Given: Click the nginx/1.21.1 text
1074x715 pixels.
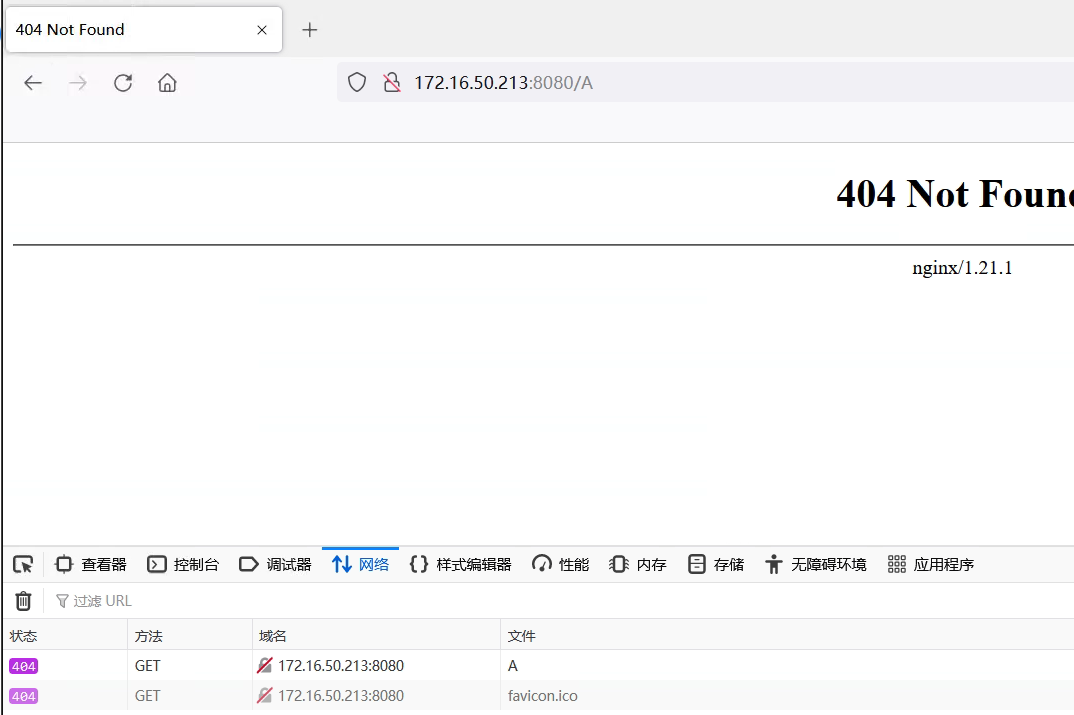Looking at the screenshot, I should pyautogui.click(x=962, y=268).
